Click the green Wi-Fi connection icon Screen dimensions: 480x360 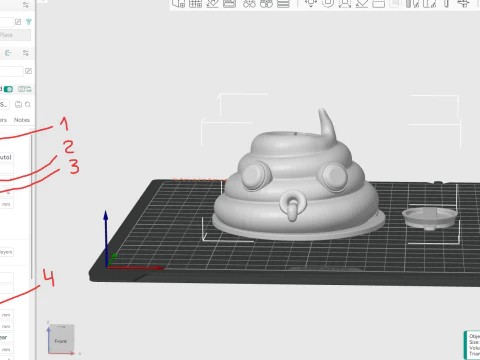pos(28,22)
